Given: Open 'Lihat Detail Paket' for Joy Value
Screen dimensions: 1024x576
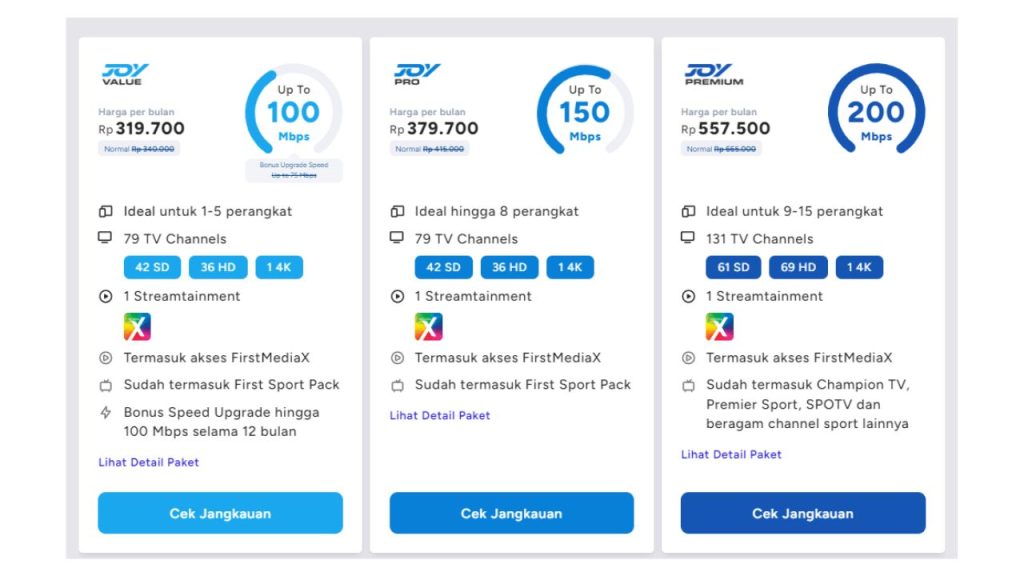Looking at the screenshot, I should [x=148, y=462].
